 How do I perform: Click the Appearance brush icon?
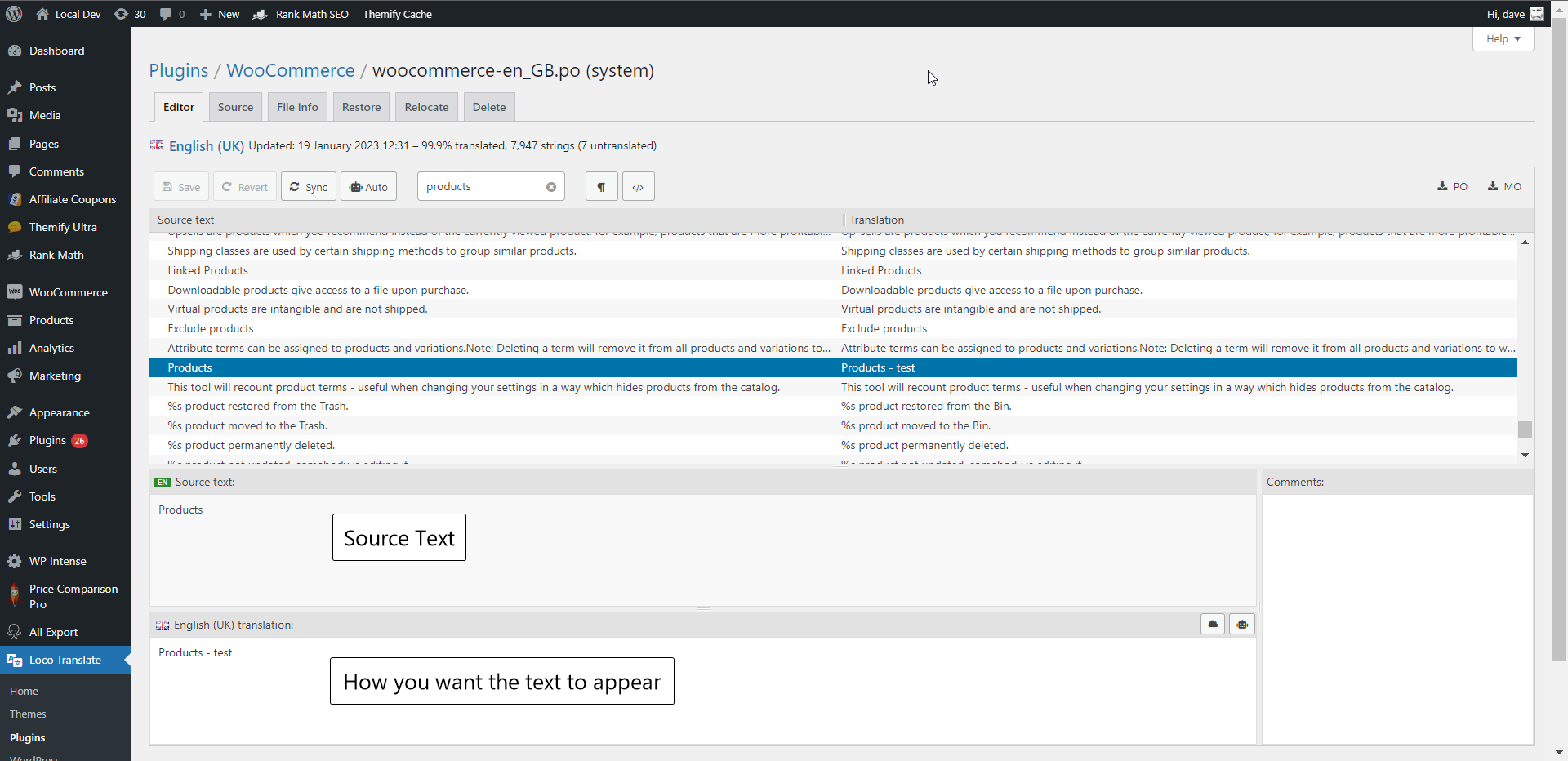pyautogui.click(x=15, y=412)
